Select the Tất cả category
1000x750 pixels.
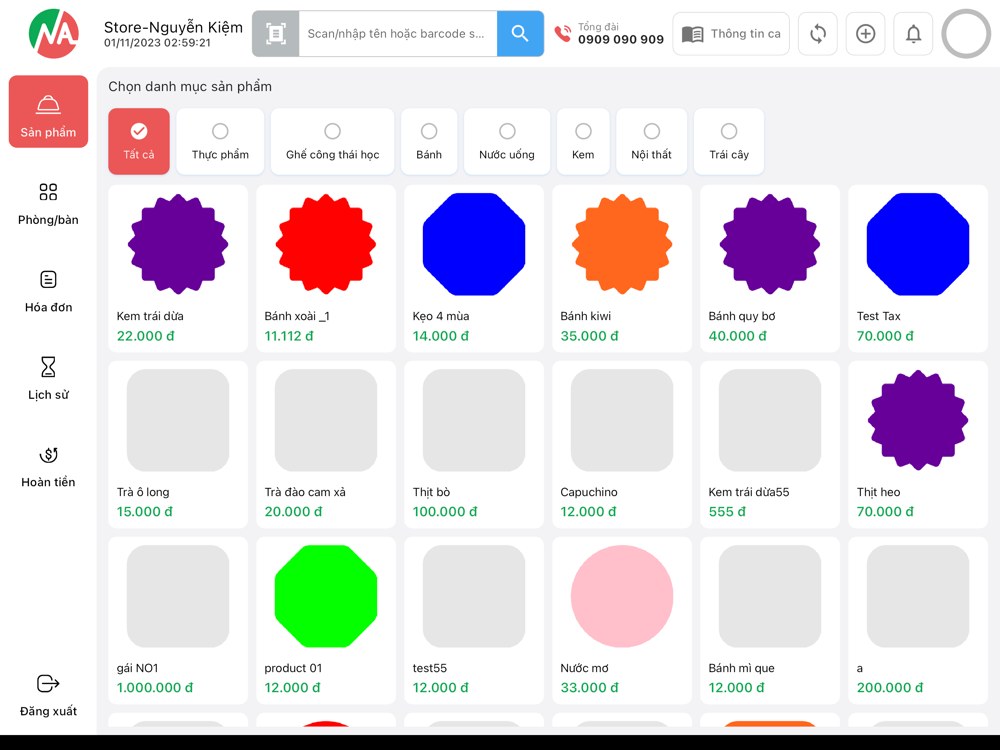click(139, 141)
